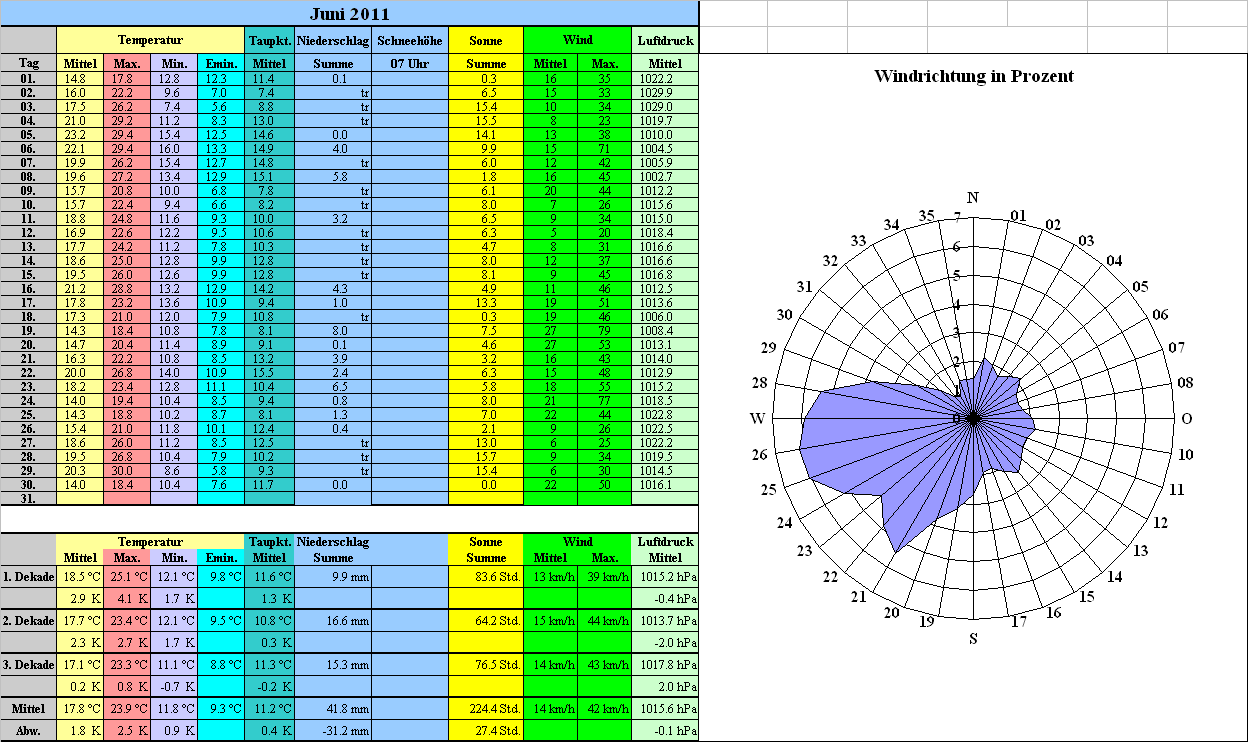The width and height of the screenshot is (1248, 742).
Task: Select the precipitation total 41.8 mm
Action: point(333,709)
